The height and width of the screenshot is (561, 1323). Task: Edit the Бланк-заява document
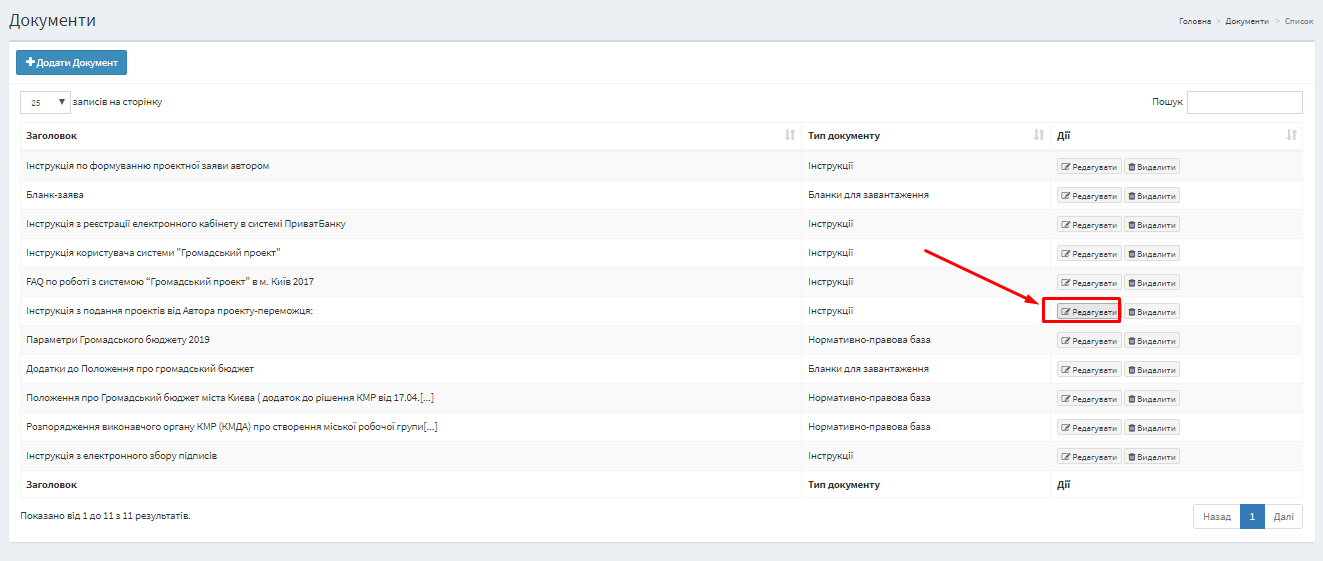pyautogui.click(x=1089, y=196)
